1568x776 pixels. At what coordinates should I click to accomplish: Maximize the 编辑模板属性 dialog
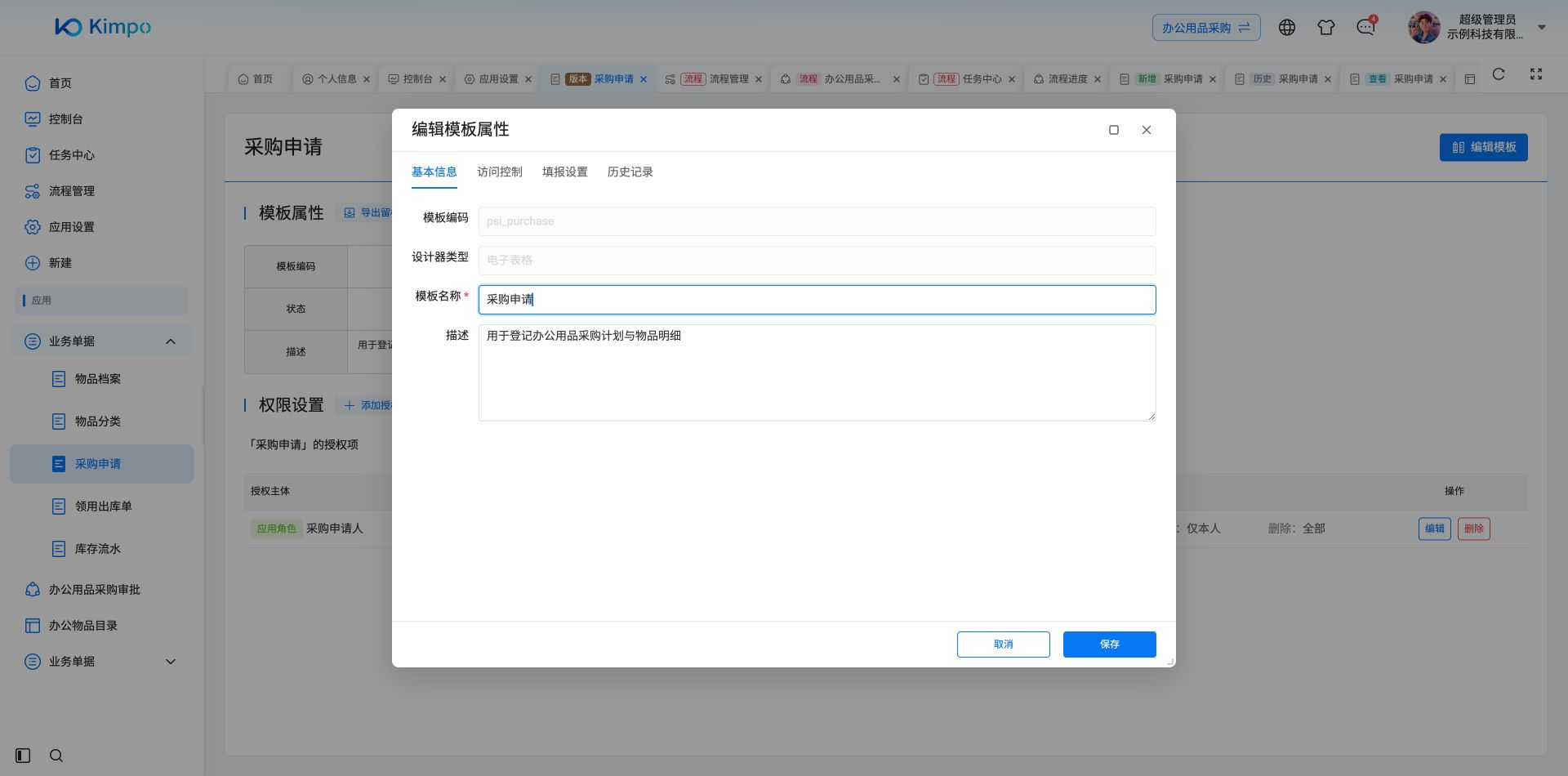point(1114,130)
